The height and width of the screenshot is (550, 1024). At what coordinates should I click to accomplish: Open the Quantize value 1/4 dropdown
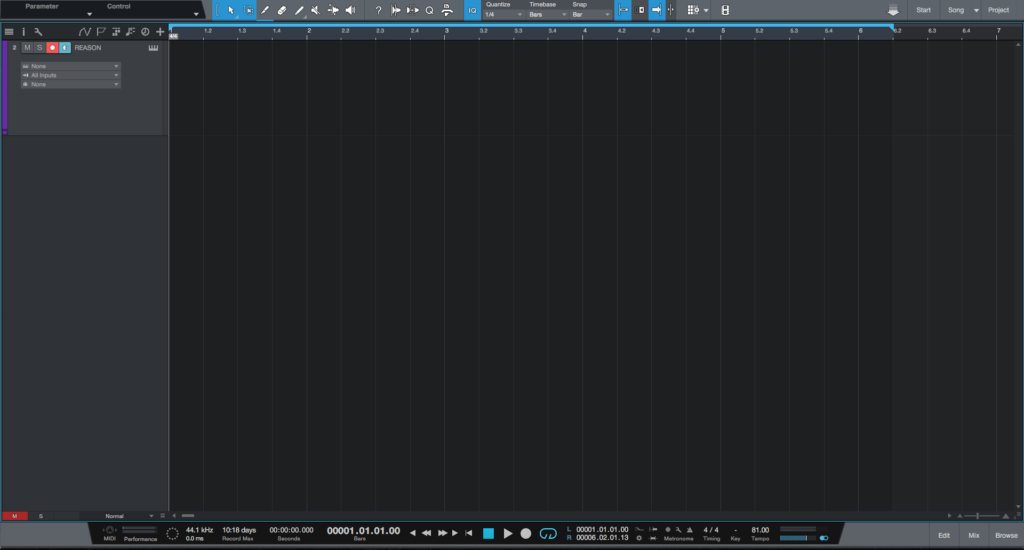504,14
